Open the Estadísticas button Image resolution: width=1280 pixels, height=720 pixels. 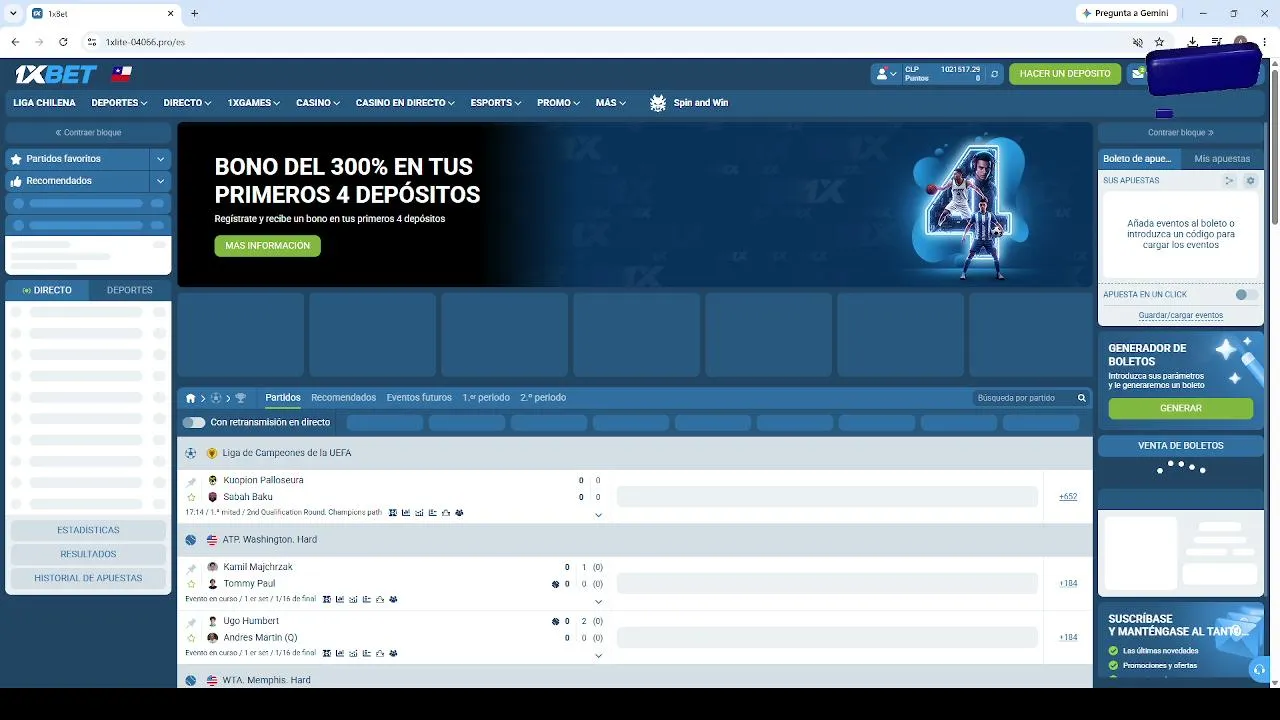pyautogui.click(x=88, y=530)
